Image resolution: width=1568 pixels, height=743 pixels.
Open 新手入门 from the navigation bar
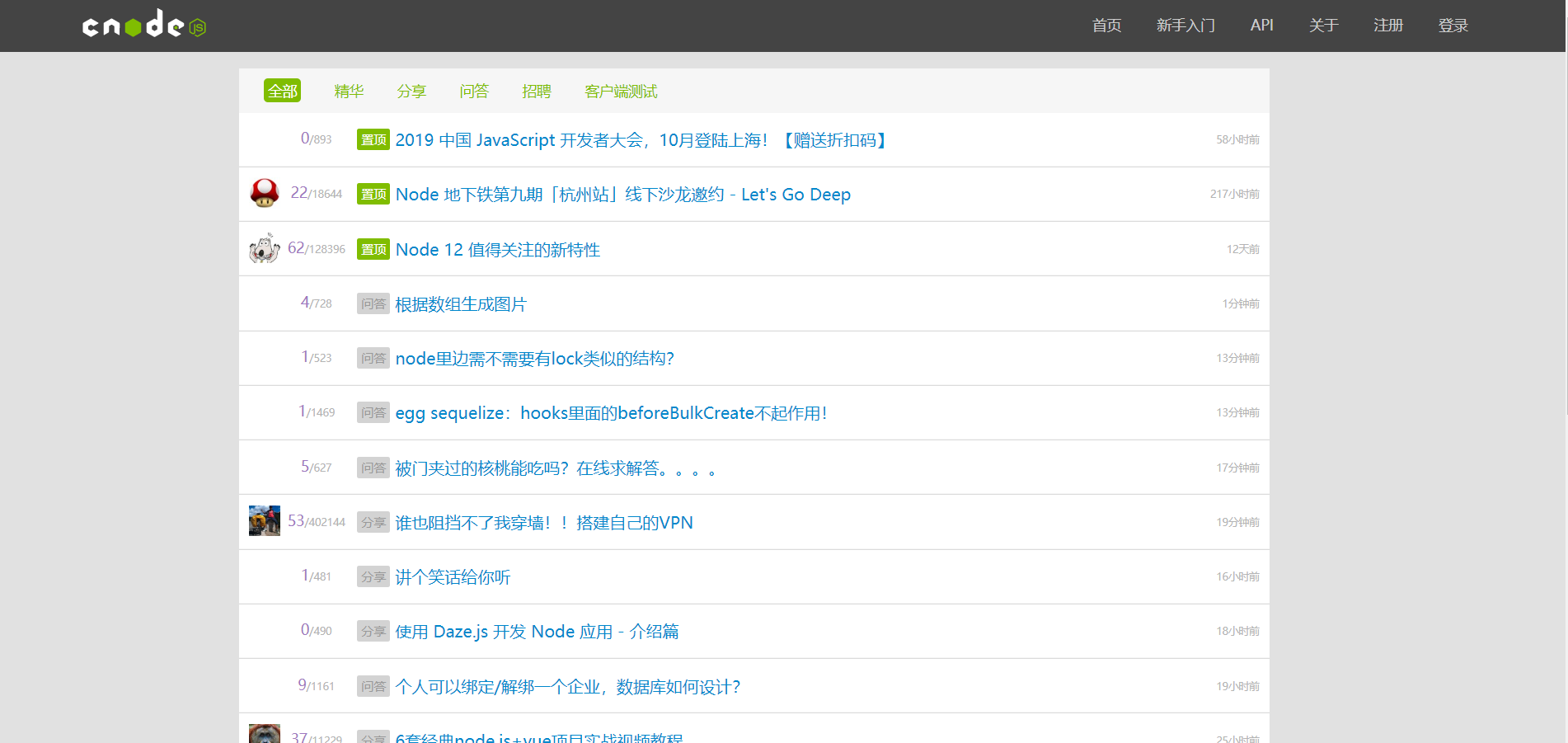click(x=1185, y=26)
